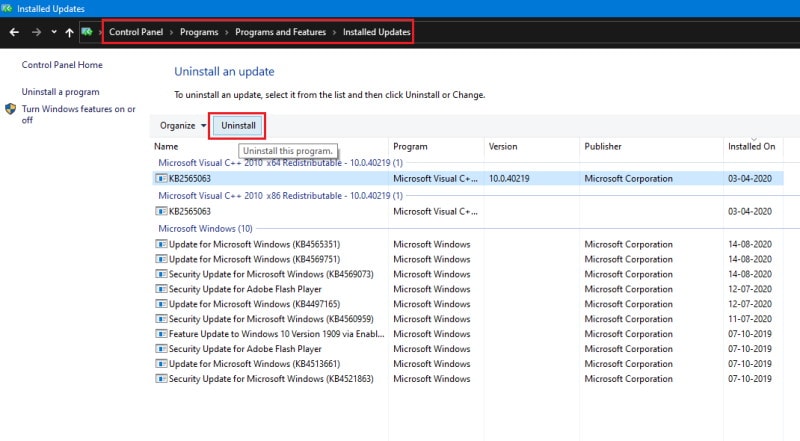Click the shield icon beside Windows features
The width and height of the screenshot is (800, 441).
click(x=10, y=109)
